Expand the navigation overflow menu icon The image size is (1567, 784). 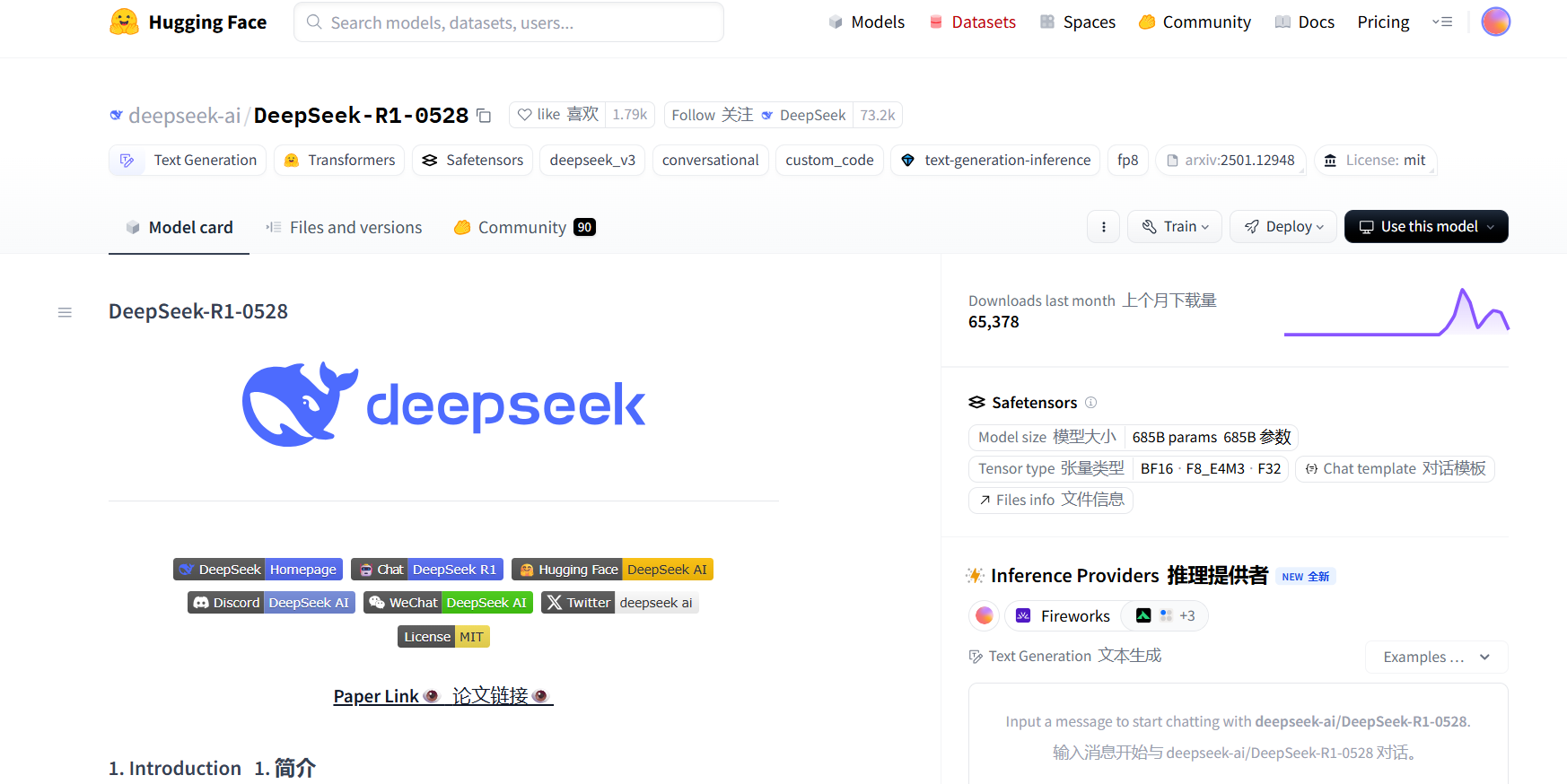[1442, 22]
